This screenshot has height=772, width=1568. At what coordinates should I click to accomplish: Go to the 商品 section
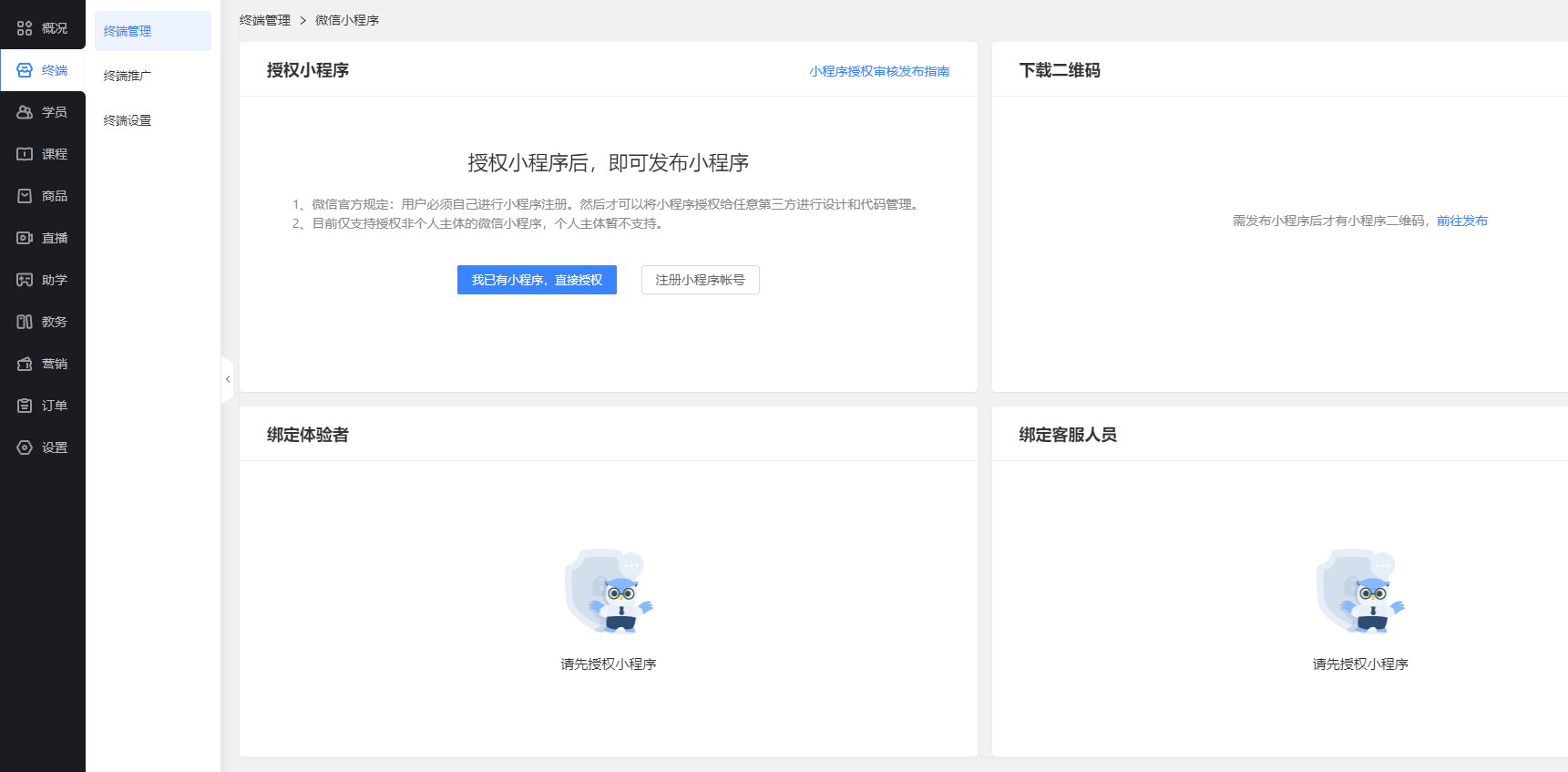pos(43,196)
